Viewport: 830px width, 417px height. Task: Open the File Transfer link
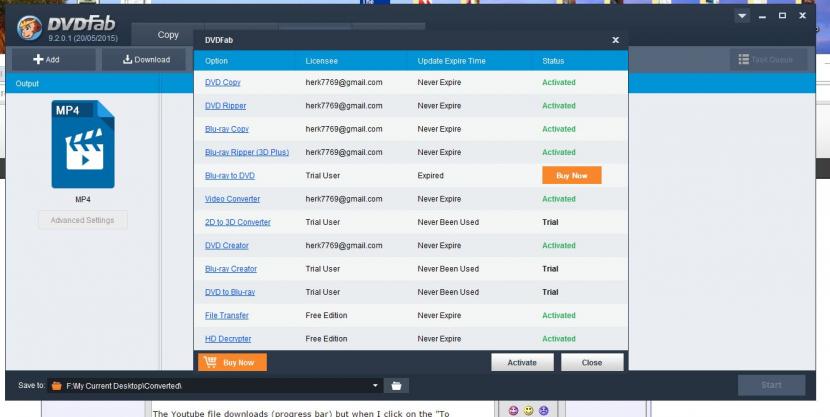click(227, 315)
